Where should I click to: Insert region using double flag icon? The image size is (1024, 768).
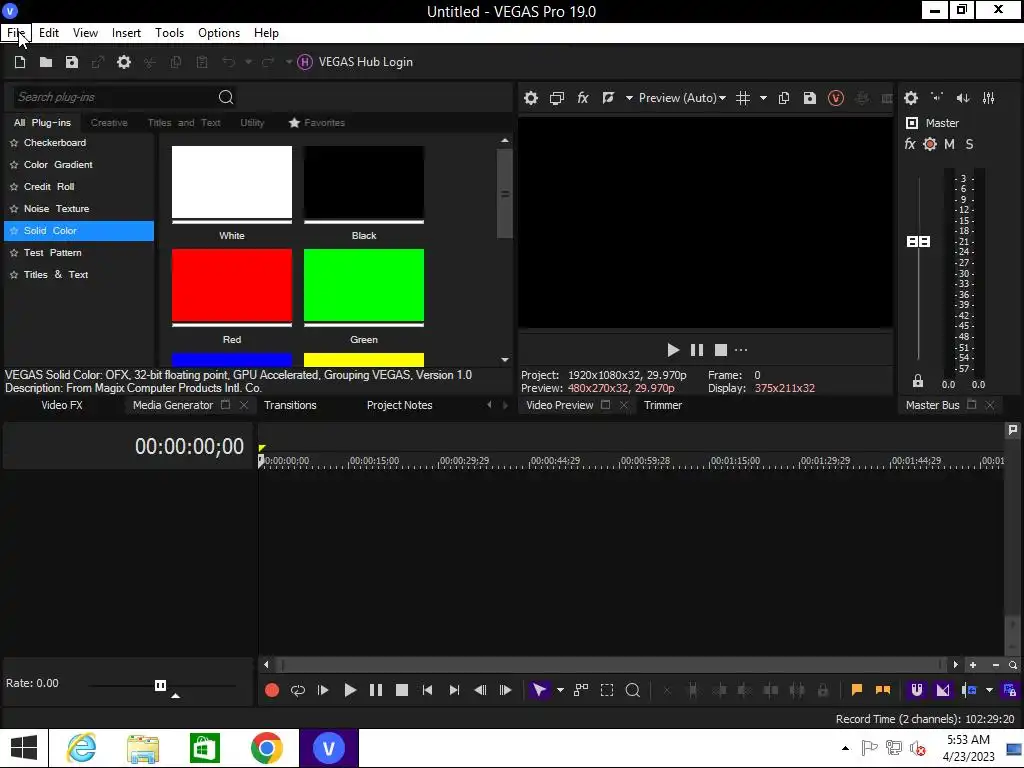point(883,690)
